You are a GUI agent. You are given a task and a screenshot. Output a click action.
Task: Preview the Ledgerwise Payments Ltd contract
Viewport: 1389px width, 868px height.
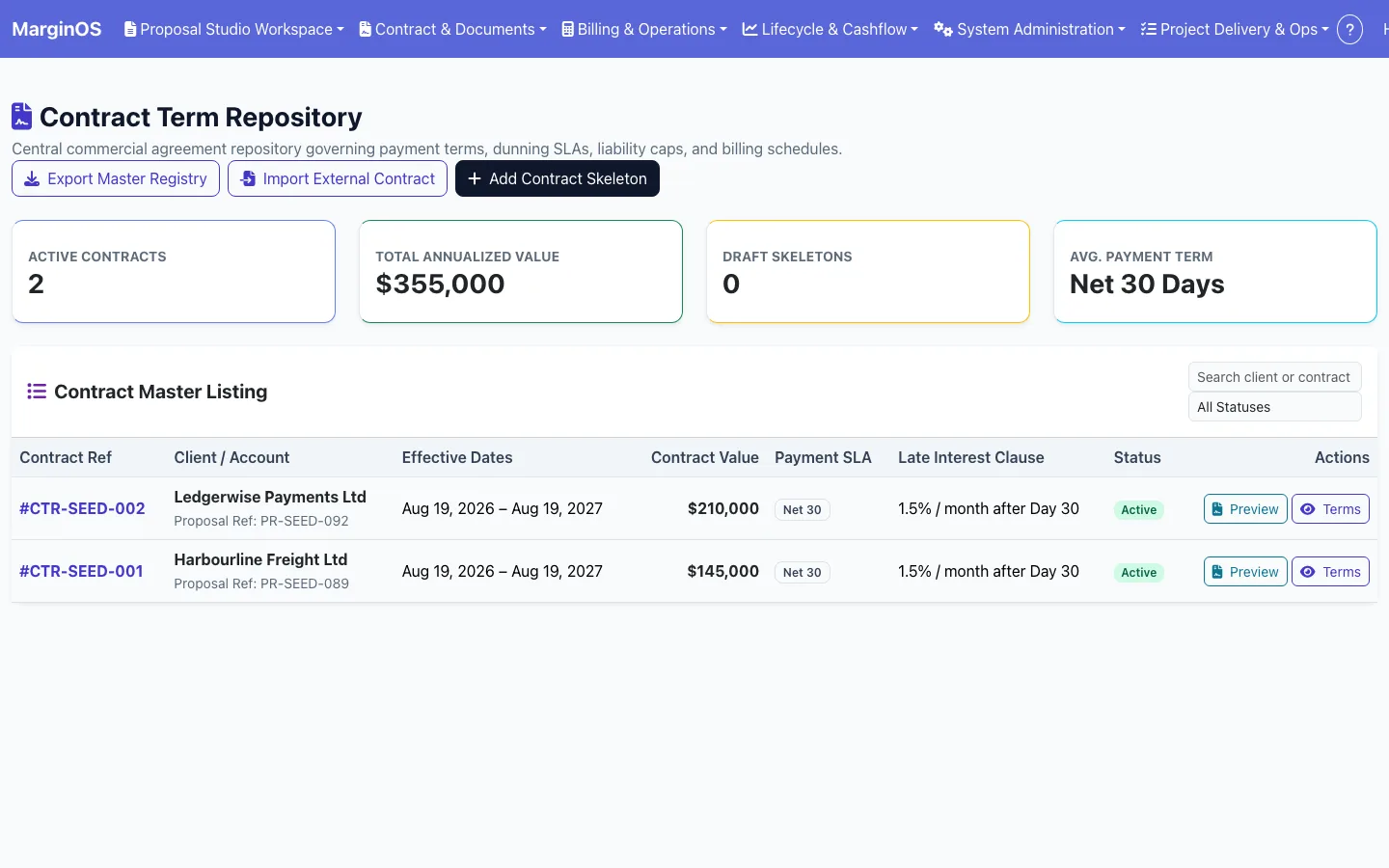[x=1245, y=509]
